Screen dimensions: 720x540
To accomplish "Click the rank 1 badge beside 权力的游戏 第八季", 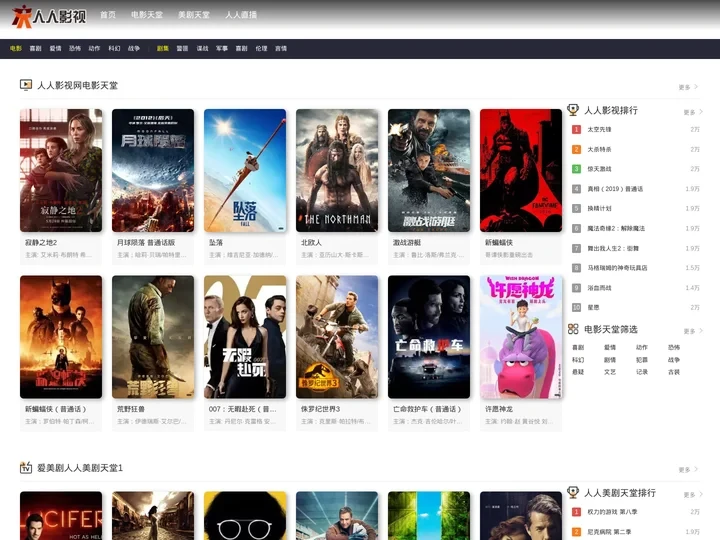I will click(576, 512).
